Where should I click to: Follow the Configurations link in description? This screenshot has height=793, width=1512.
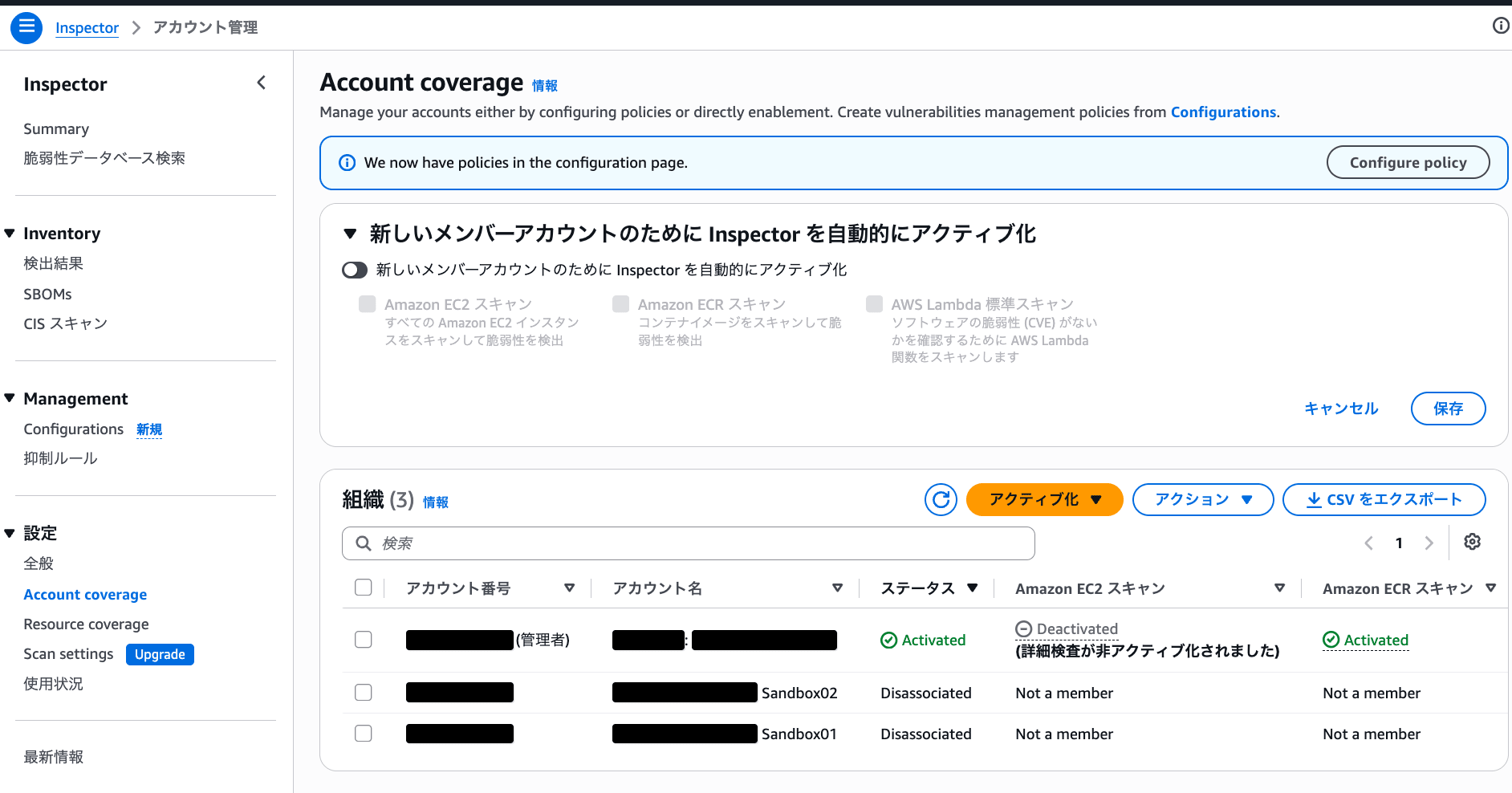[x=1223, y=112]
